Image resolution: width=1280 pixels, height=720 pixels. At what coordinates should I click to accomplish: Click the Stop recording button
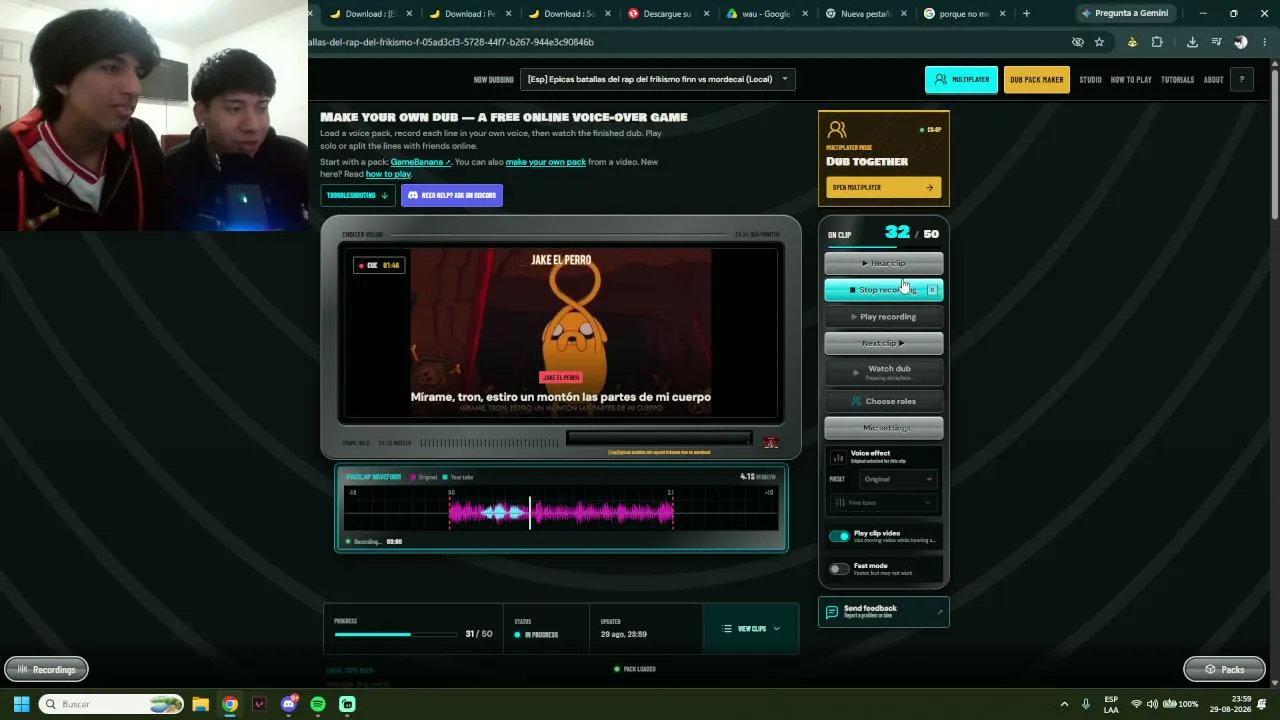pos(883,290)
